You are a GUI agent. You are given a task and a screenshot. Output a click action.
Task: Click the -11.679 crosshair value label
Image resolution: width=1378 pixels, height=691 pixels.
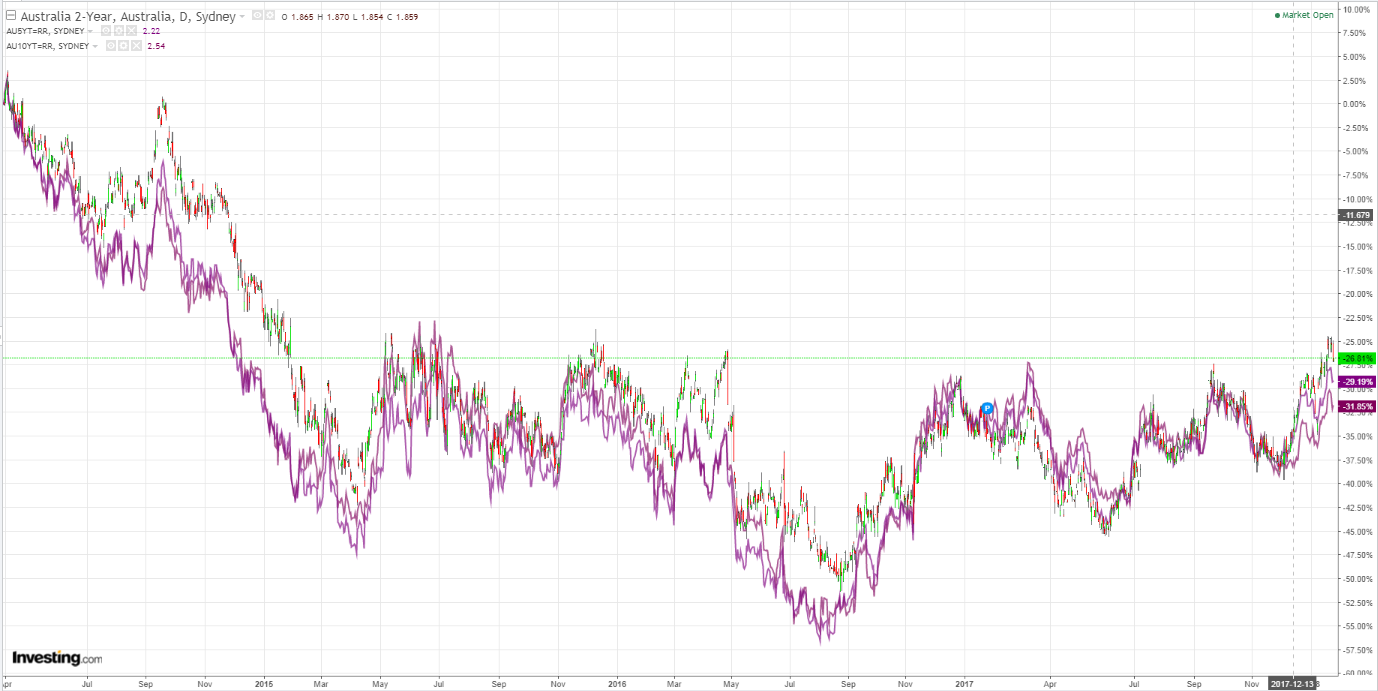1357,215
